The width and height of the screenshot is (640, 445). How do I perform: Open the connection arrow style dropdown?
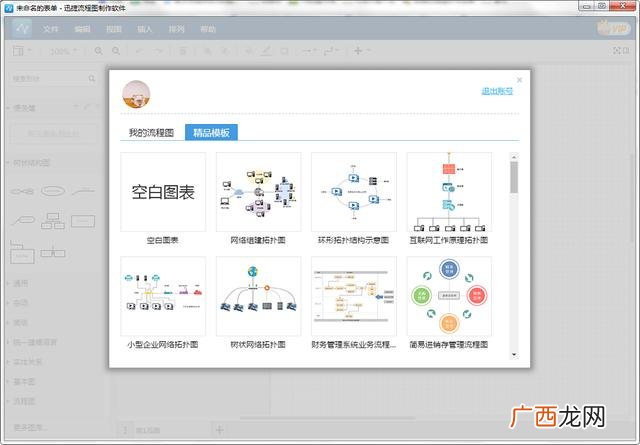point(309,51)
